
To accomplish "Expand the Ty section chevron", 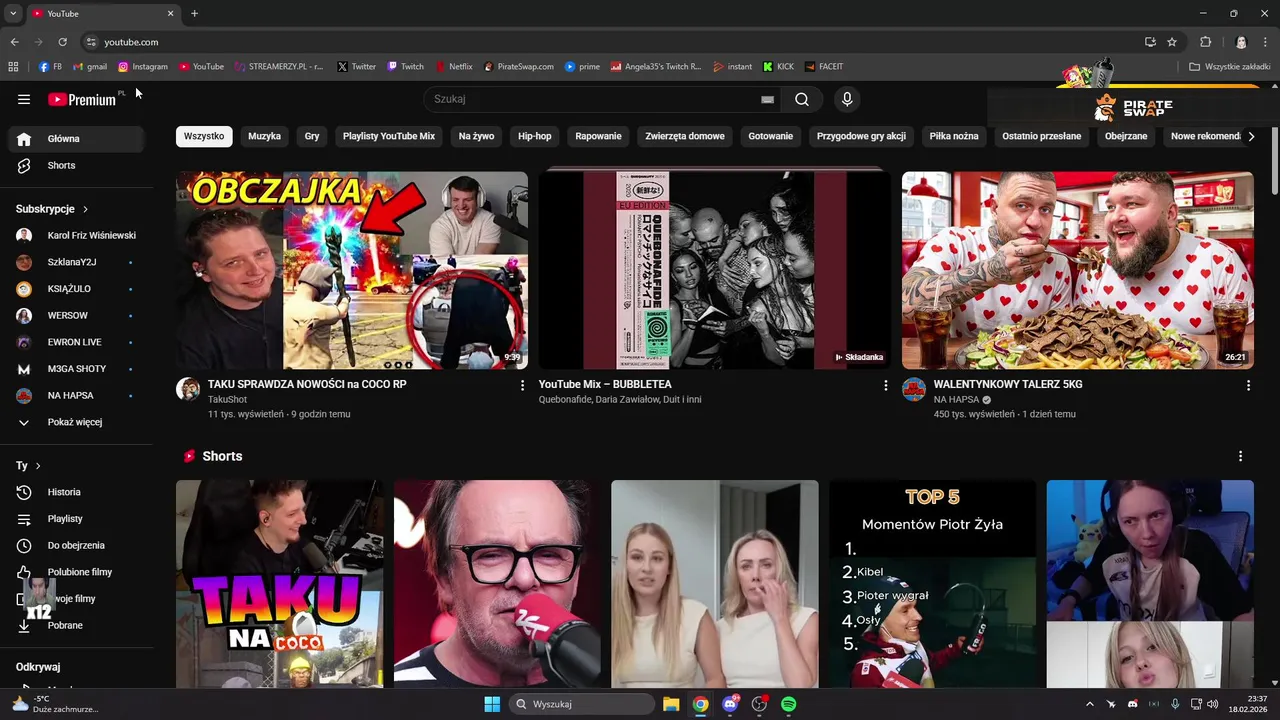I will (38, 466).
